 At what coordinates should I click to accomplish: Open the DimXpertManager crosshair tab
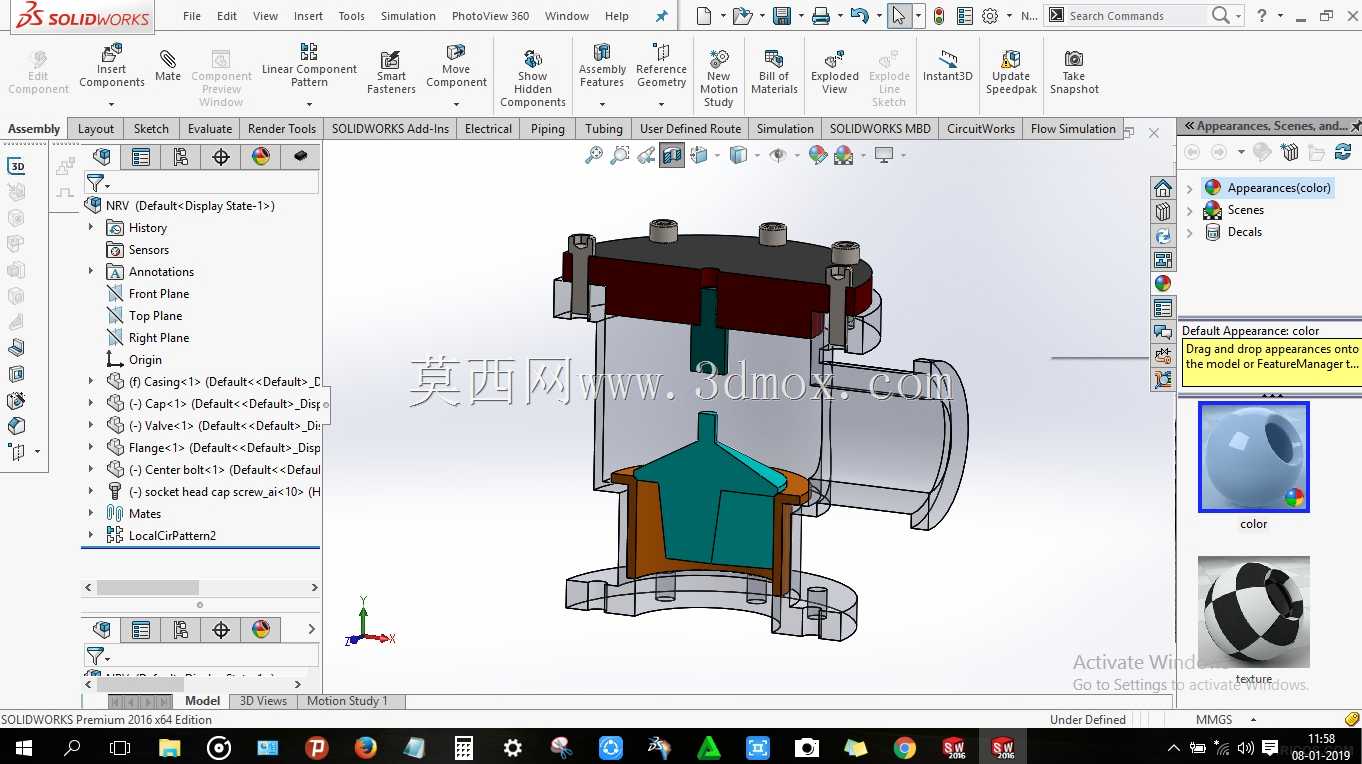[221, 157]
